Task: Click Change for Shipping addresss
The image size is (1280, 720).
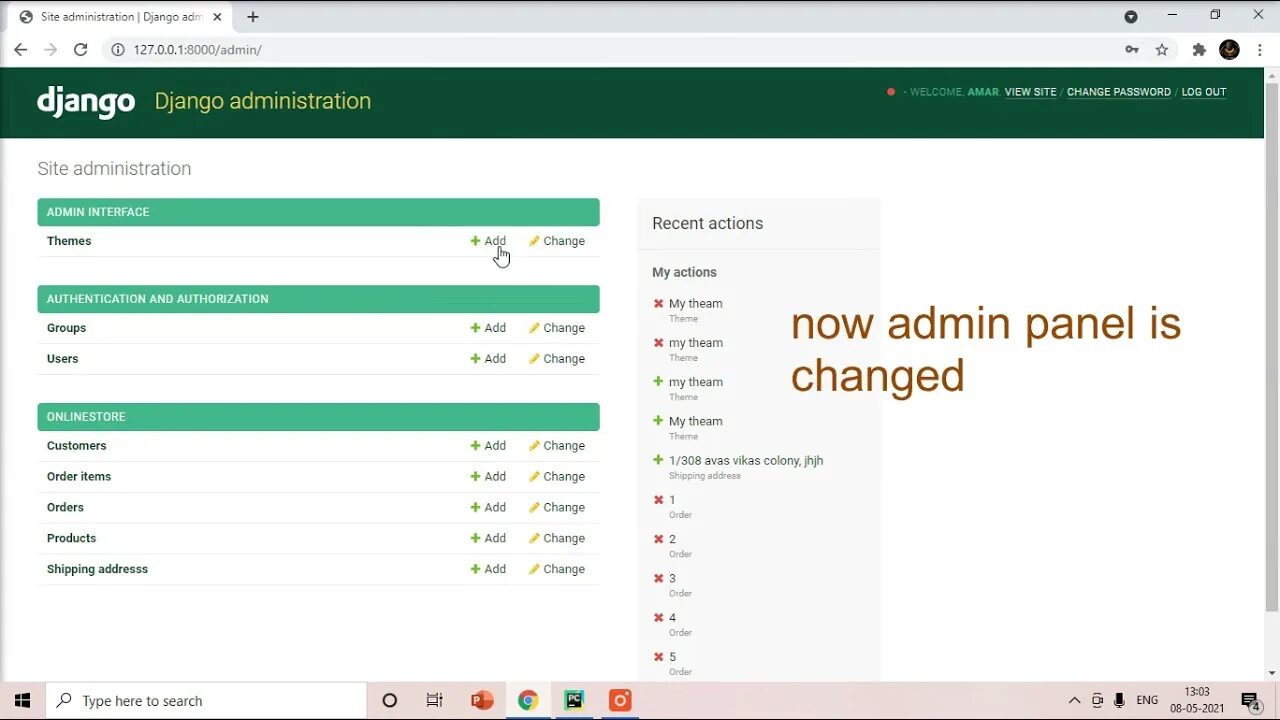Action: 557,570
